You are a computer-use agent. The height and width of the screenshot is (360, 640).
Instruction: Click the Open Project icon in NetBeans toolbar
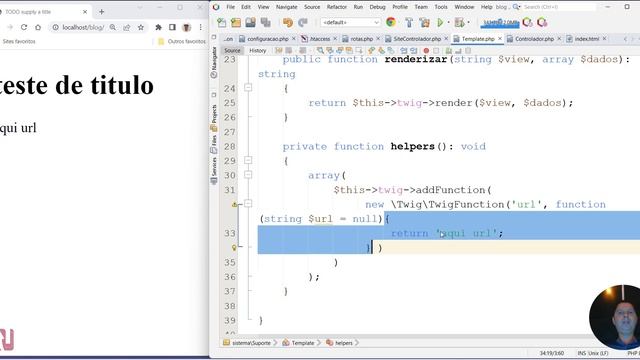(250, 22)
